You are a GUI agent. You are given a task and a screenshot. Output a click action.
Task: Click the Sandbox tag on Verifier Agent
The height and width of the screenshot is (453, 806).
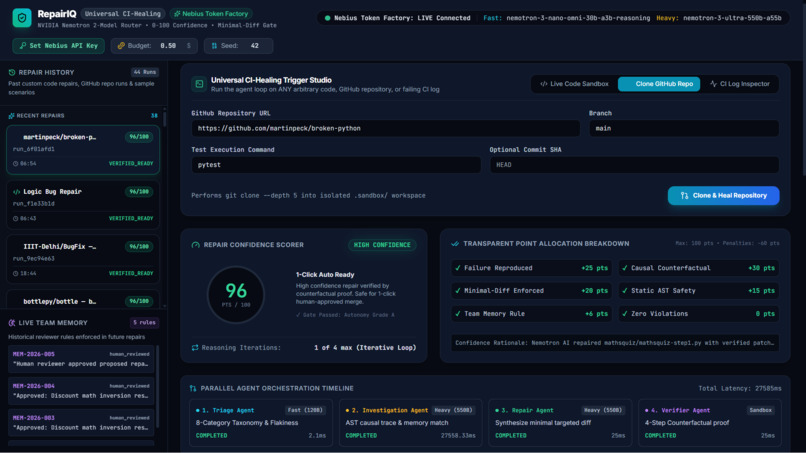[x=761, y=410]
